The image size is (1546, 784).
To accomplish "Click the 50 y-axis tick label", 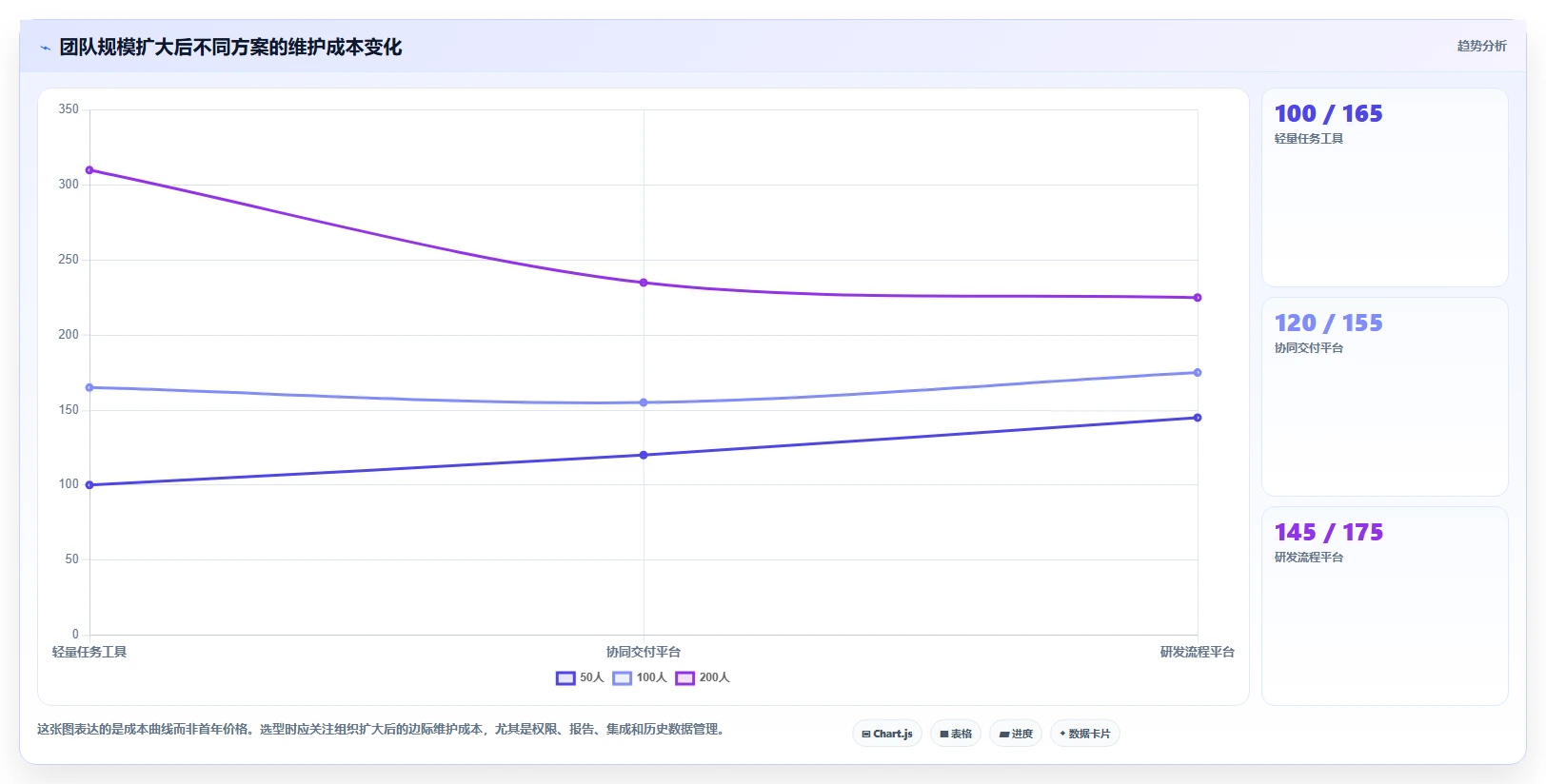I will [x=72, y=559].
